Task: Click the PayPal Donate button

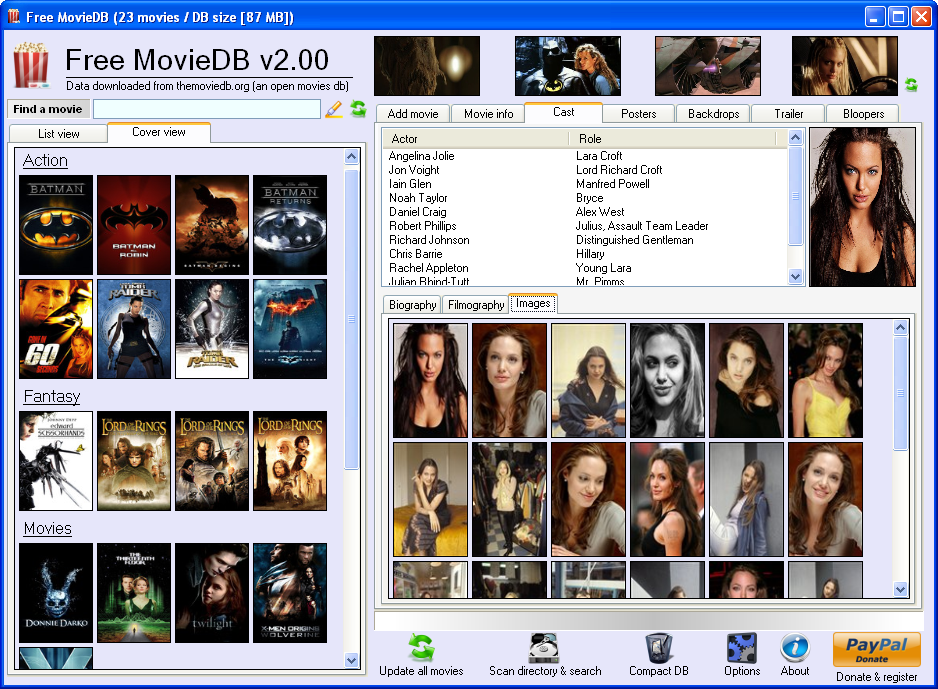Action: point(876,649)
